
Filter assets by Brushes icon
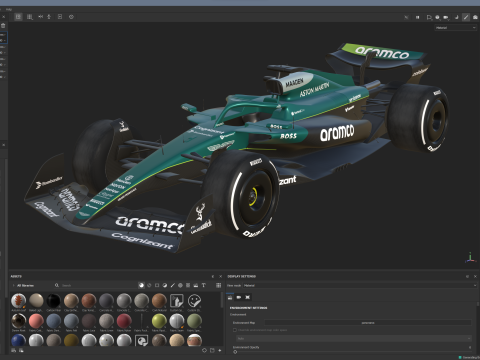[172, 285]
